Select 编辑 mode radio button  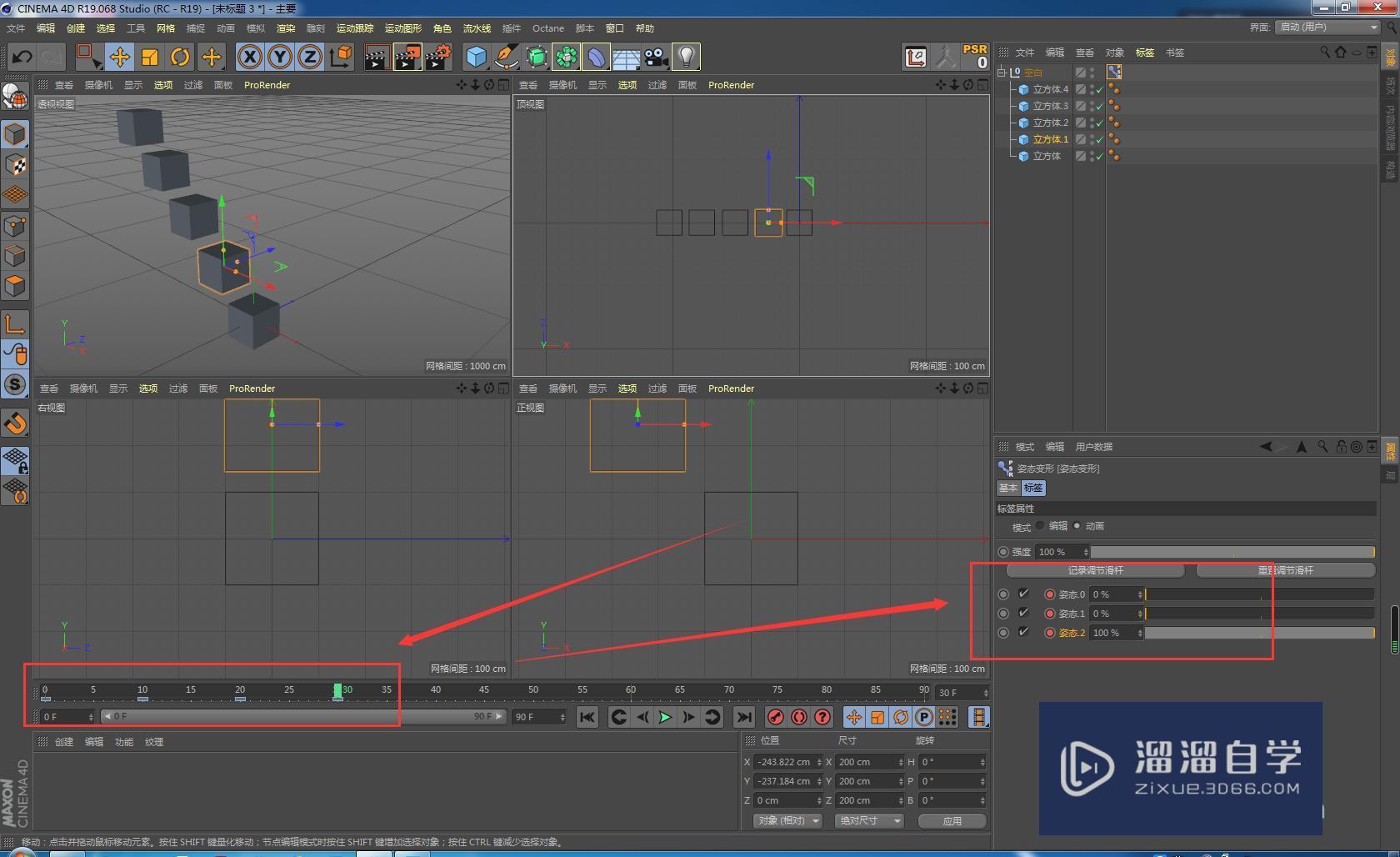(1040, 526)
